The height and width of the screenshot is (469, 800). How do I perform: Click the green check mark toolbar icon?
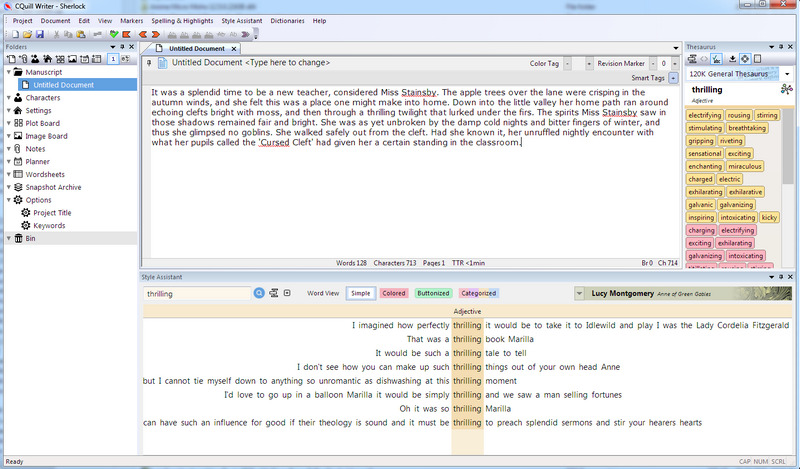(x=115, y=34)
